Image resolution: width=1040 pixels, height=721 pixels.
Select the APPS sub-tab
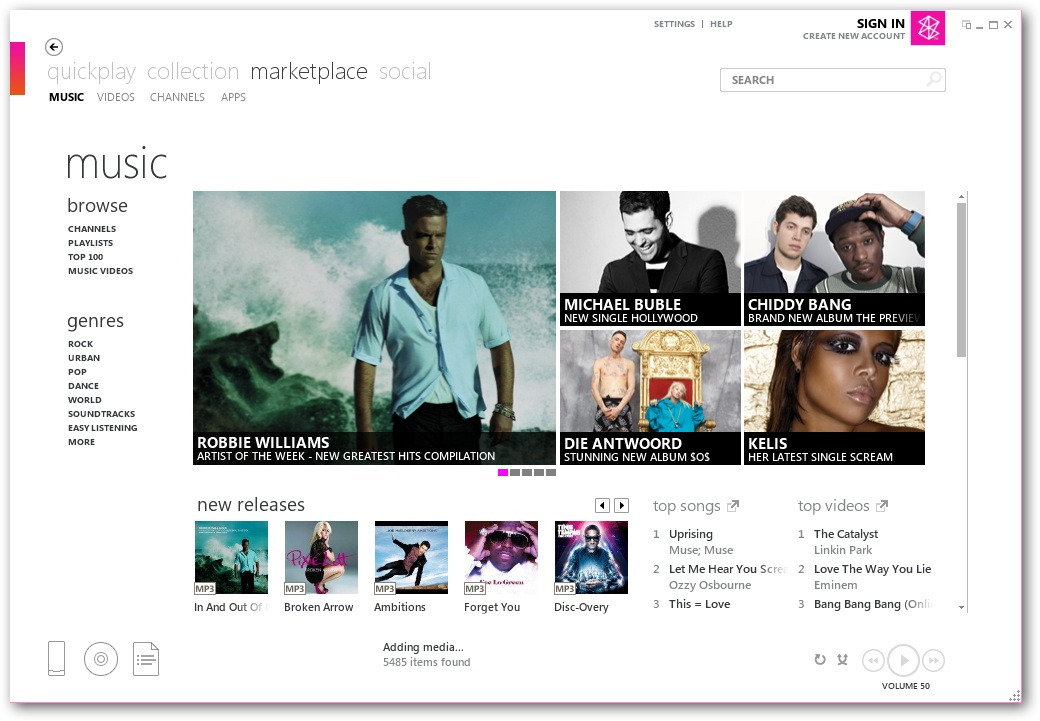point(233,97)
